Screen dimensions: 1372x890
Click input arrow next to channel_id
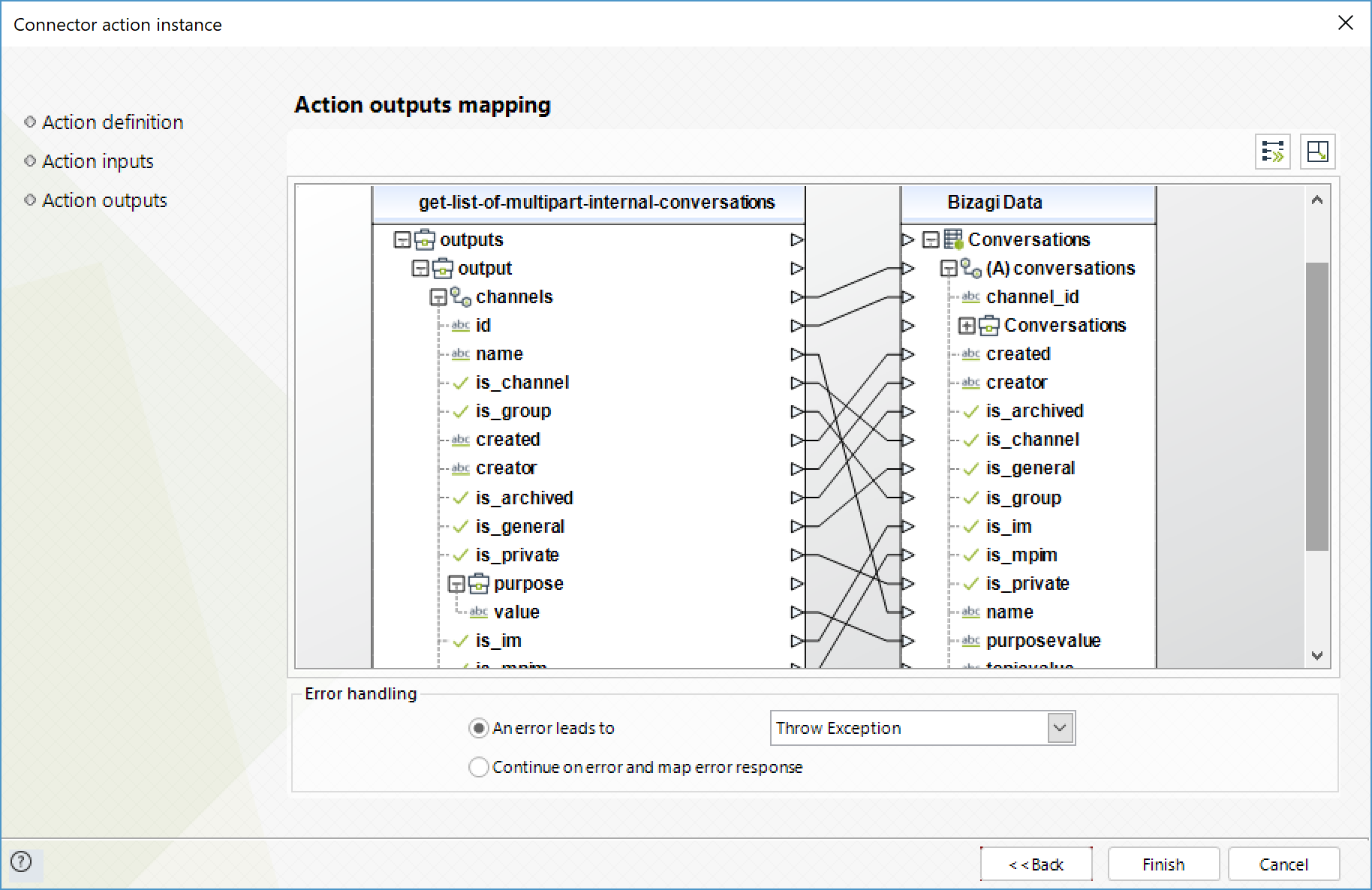pos(908,297)
